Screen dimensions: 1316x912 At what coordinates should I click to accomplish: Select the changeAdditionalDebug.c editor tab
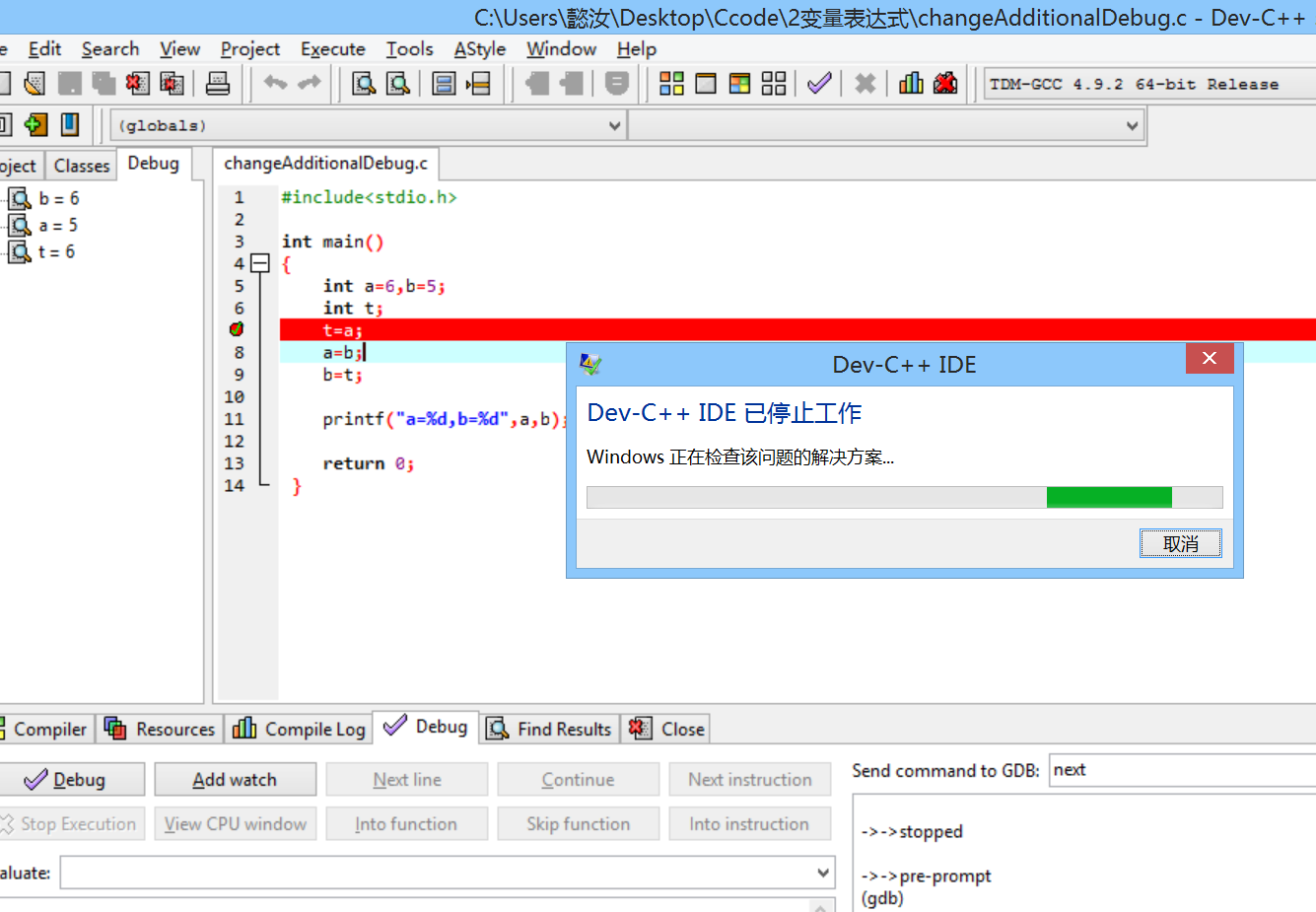325,164
